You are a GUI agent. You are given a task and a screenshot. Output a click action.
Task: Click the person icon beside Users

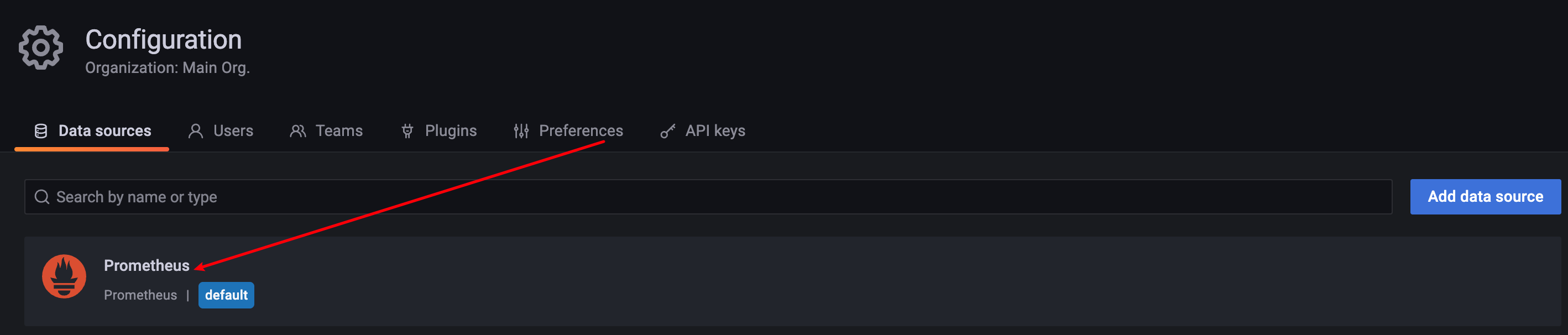click(x=195, y=131)
